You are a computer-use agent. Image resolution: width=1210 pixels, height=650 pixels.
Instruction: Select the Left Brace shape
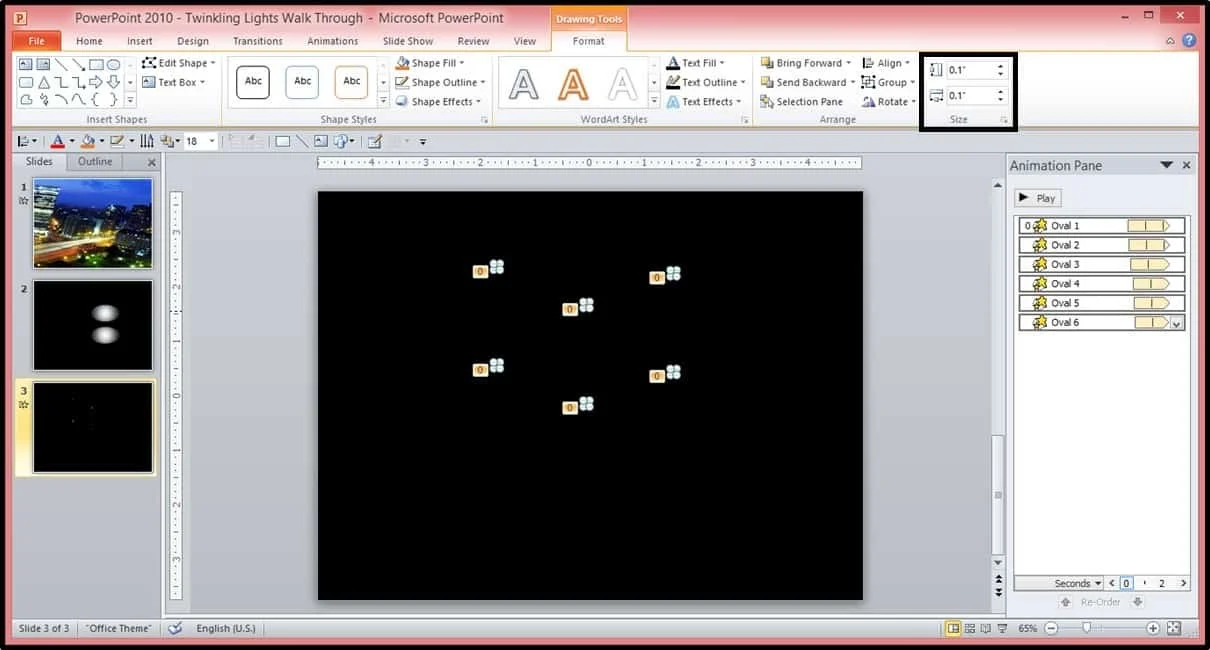pyautogui.click(x=95, y=99)
